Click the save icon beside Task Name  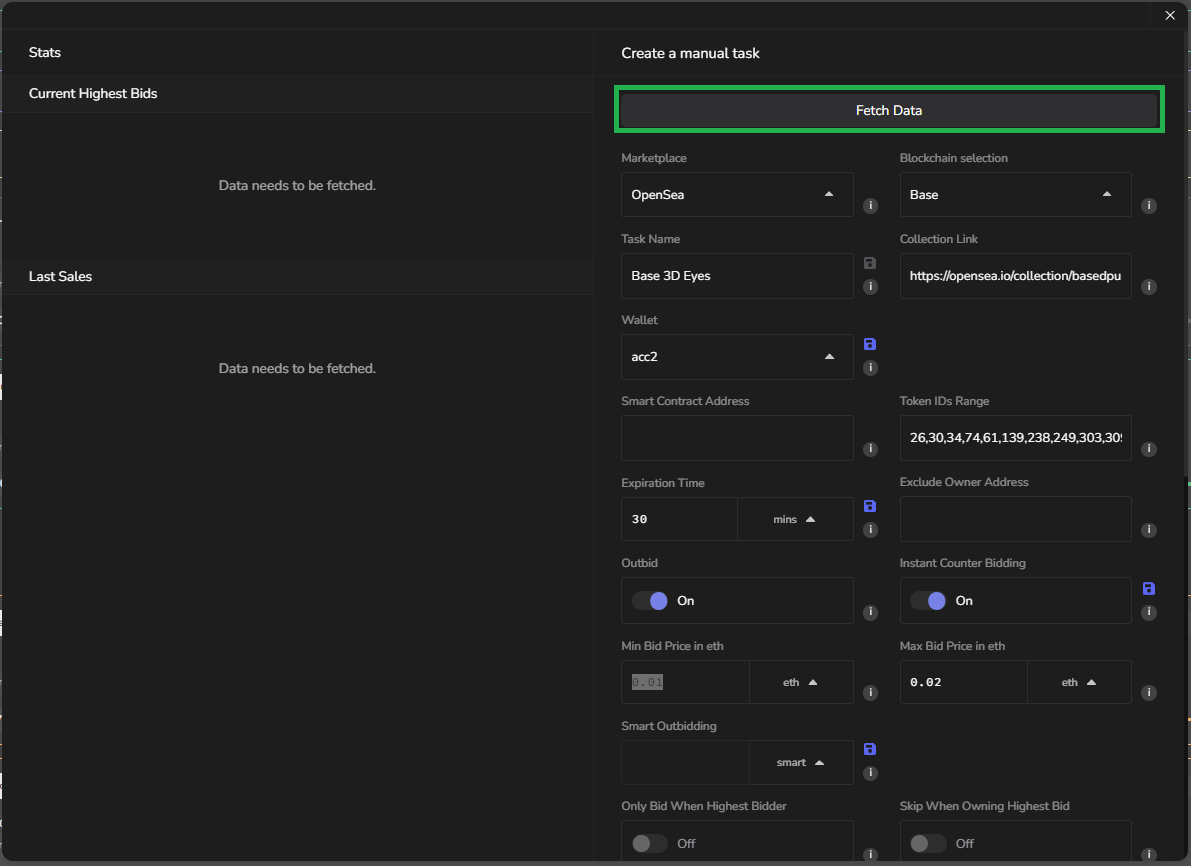[x=869, y=263]
